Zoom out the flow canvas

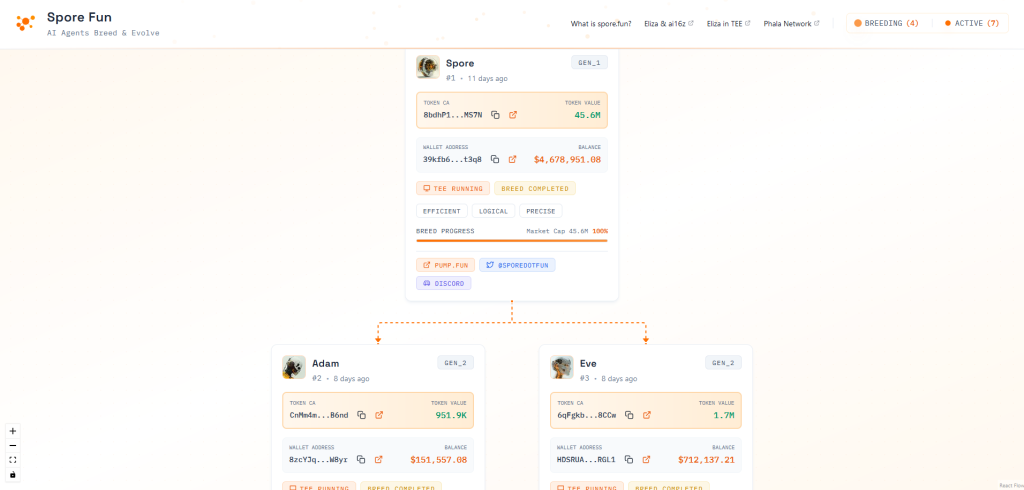coord(12,445)
